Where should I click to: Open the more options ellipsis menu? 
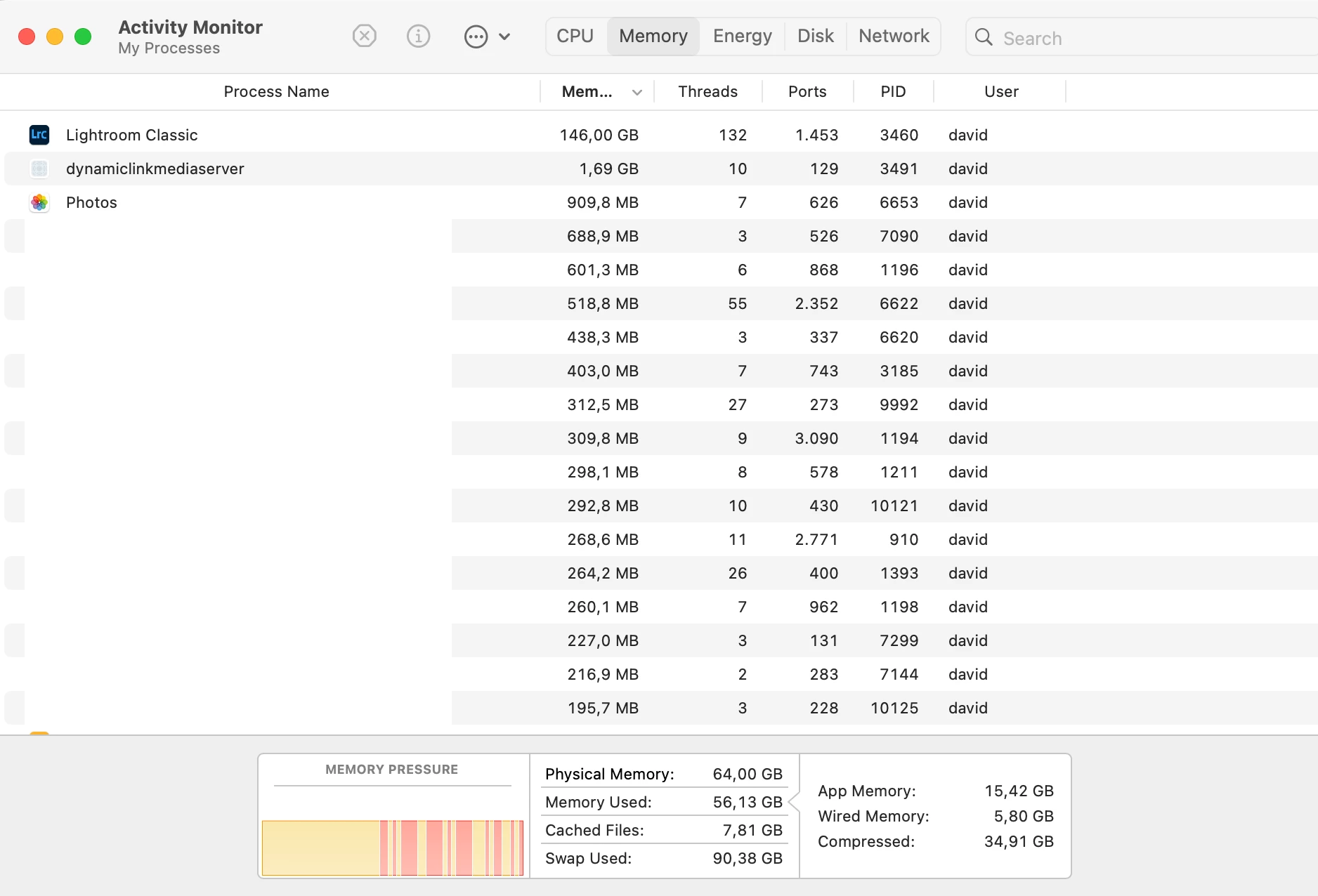(x=487, y=37)
